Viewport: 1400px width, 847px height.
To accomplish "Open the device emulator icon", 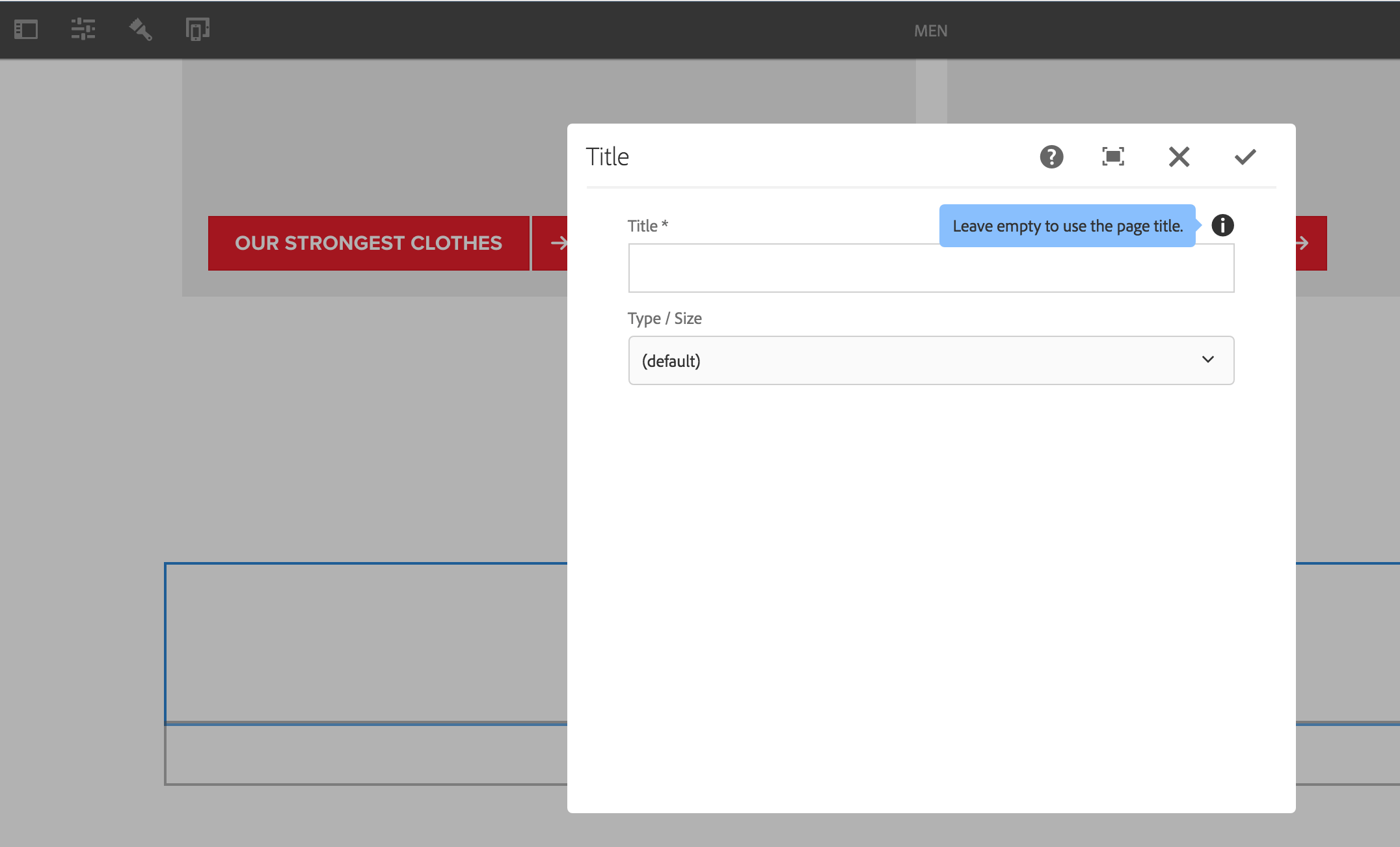I will [197, 29].
